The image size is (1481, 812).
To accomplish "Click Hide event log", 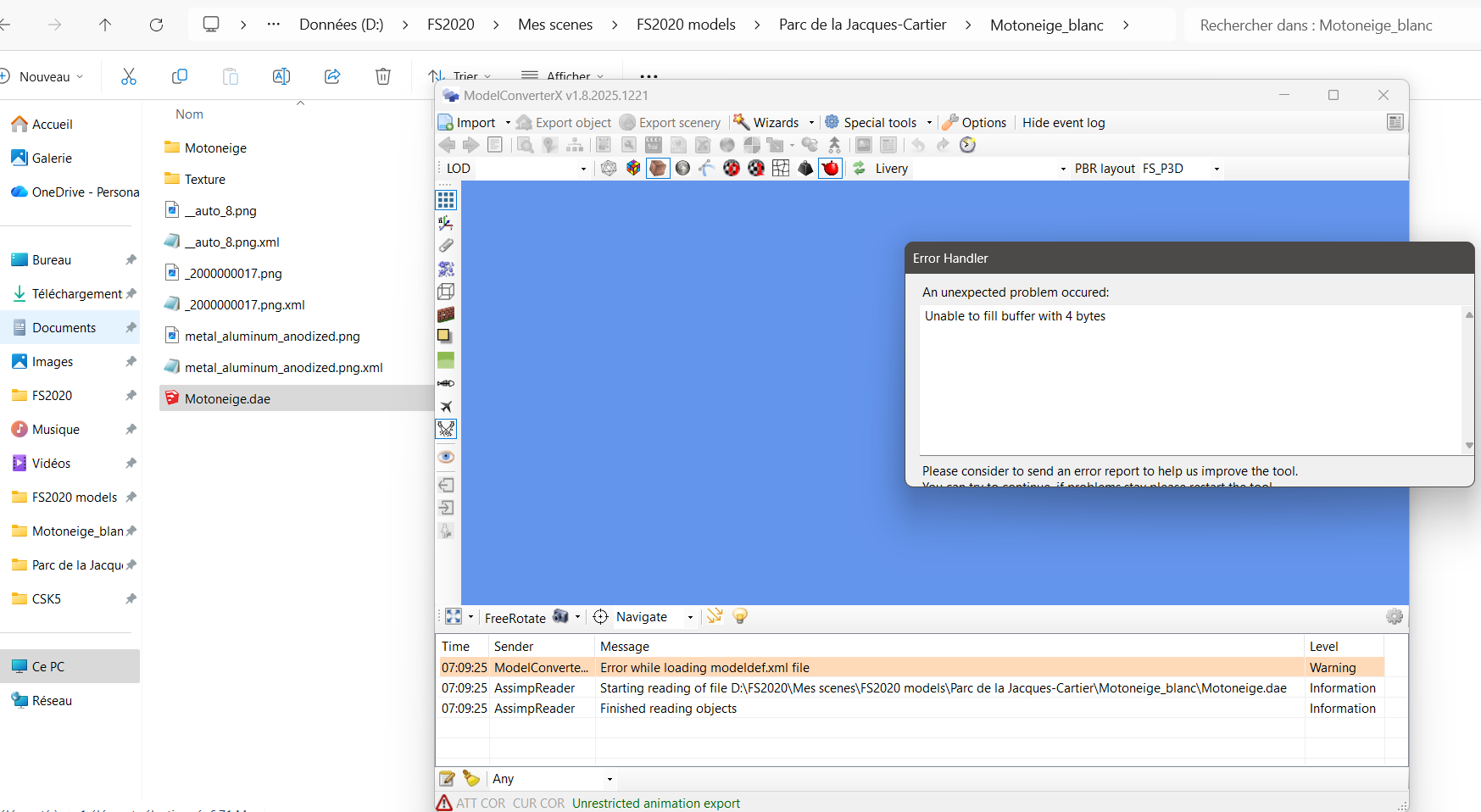I will tap(1064, 123).
